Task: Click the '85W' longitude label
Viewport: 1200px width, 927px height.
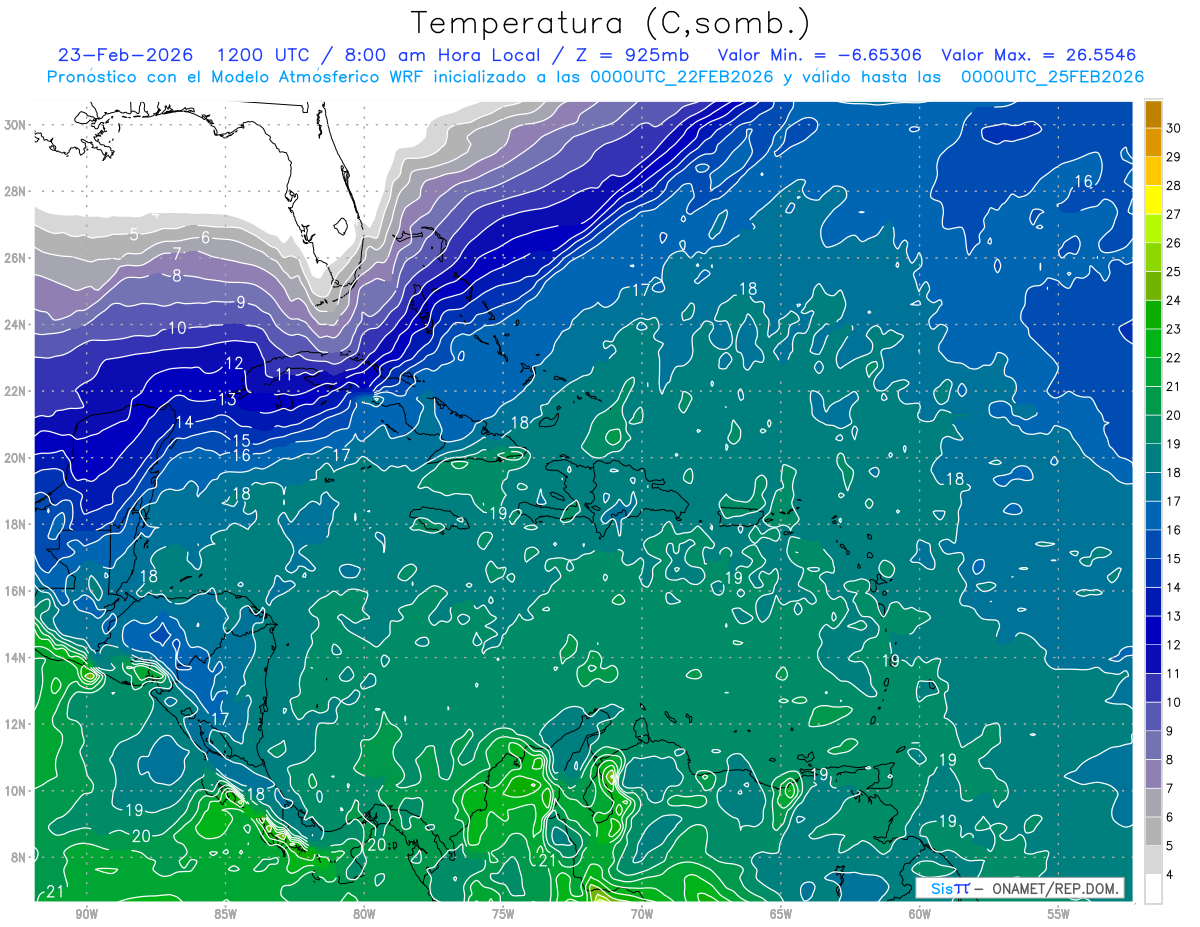Action: pyautogui.click(x=225, y=914)
